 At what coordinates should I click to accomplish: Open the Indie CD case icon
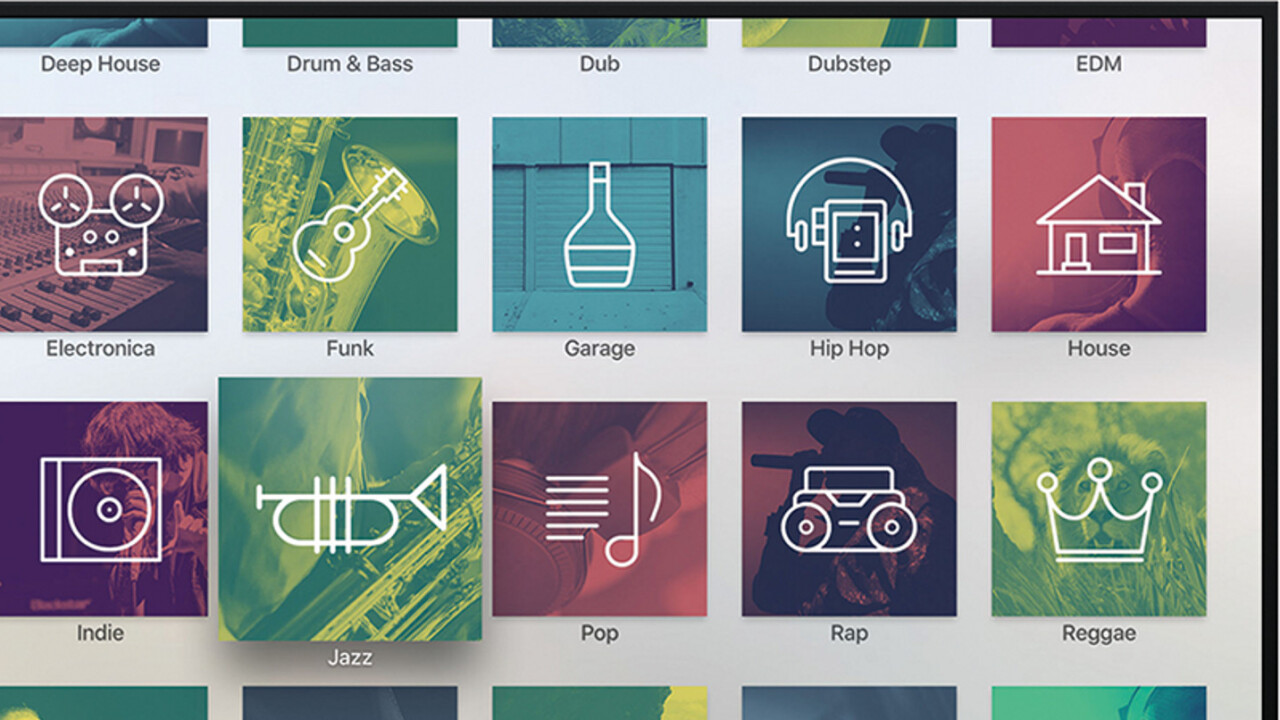point(100,509)
